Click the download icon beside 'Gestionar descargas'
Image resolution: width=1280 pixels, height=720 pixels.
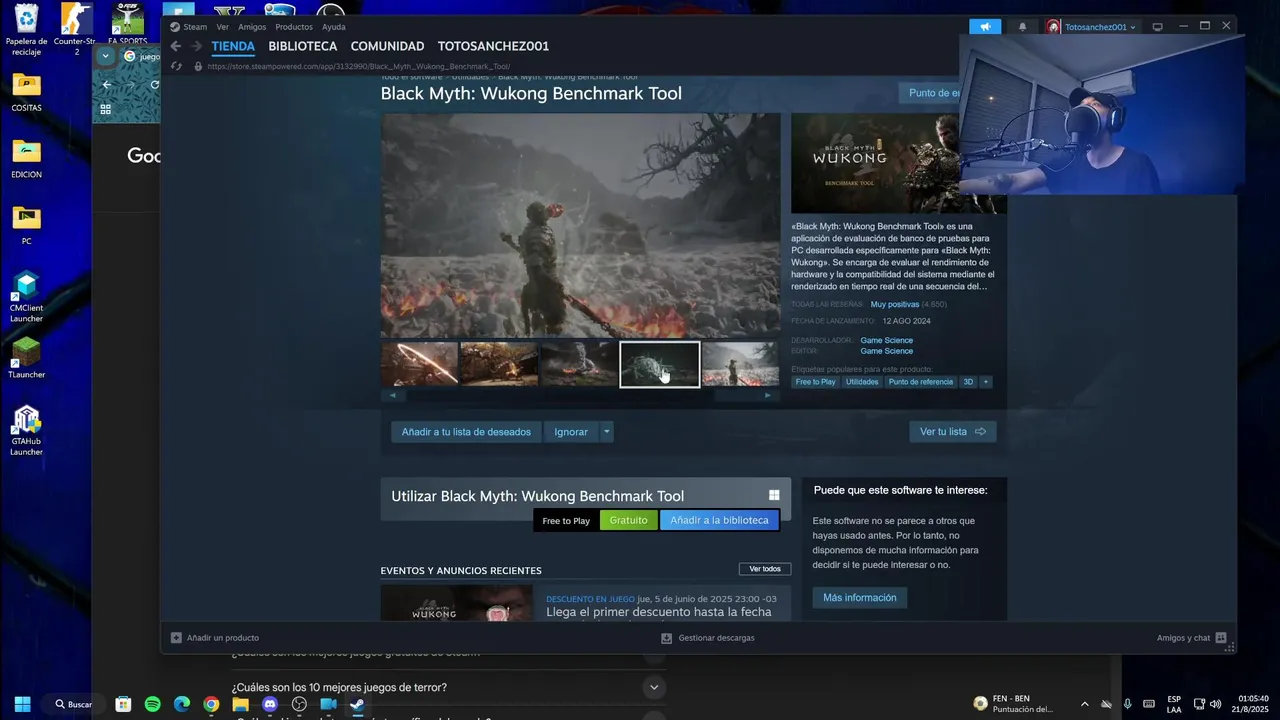(x=667, y=637)
